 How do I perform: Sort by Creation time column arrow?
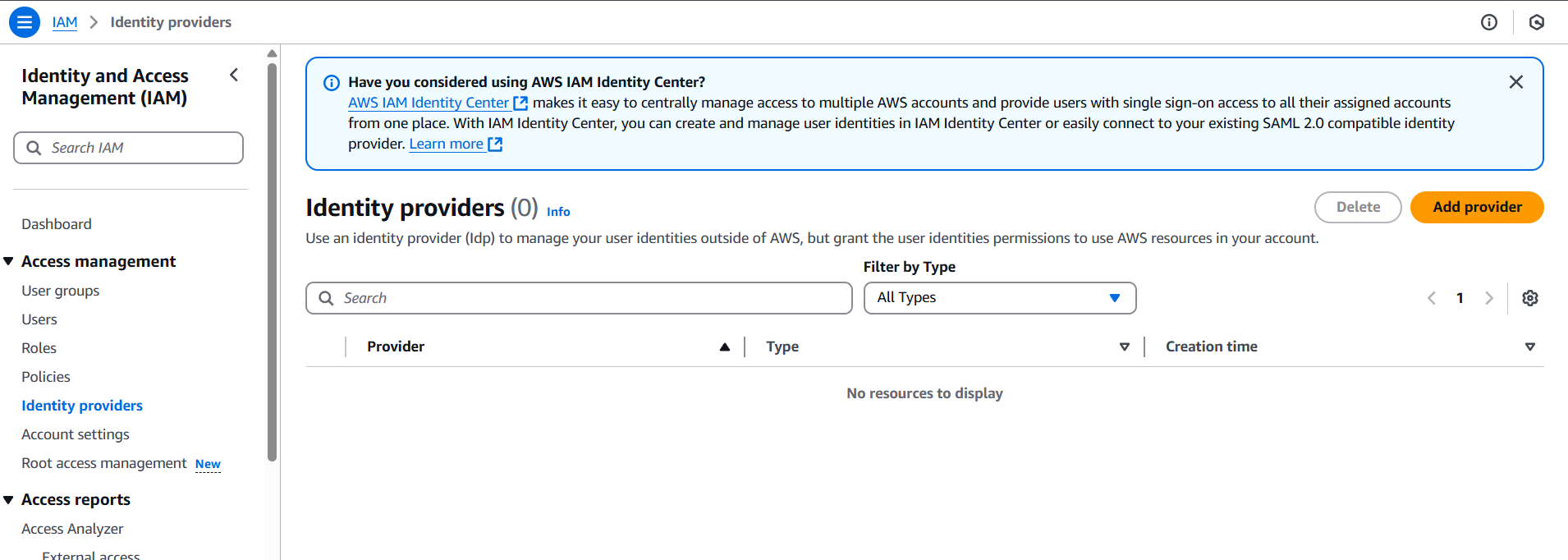click(1530, 347)
